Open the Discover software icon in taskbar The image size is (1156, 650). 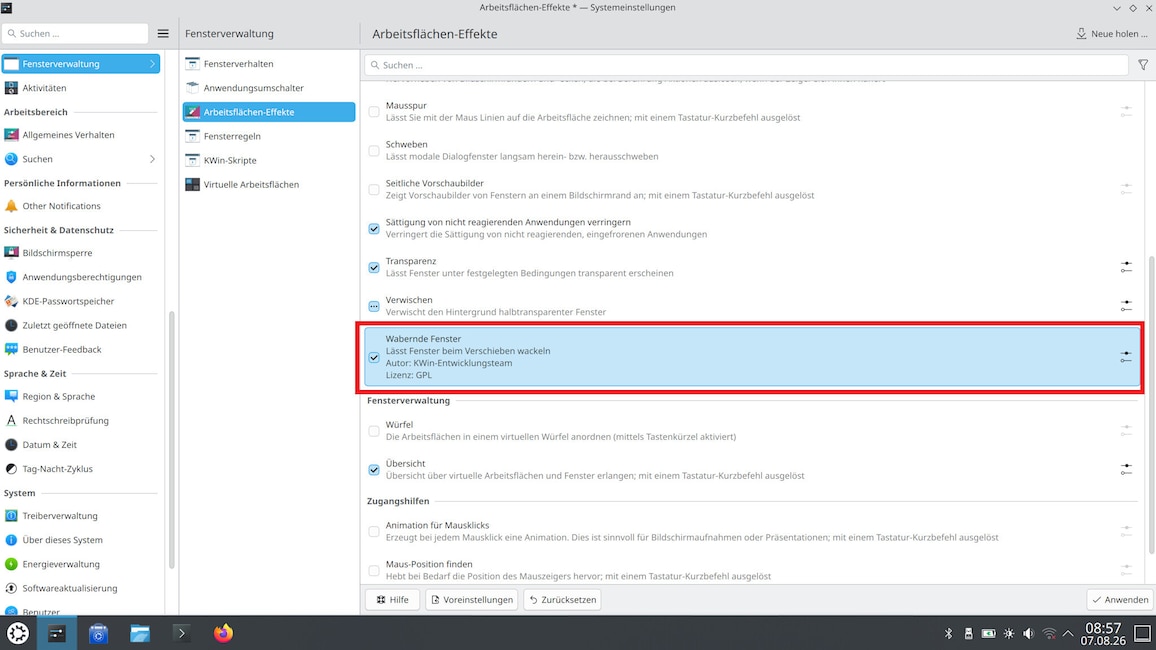[x=99, y=633]
